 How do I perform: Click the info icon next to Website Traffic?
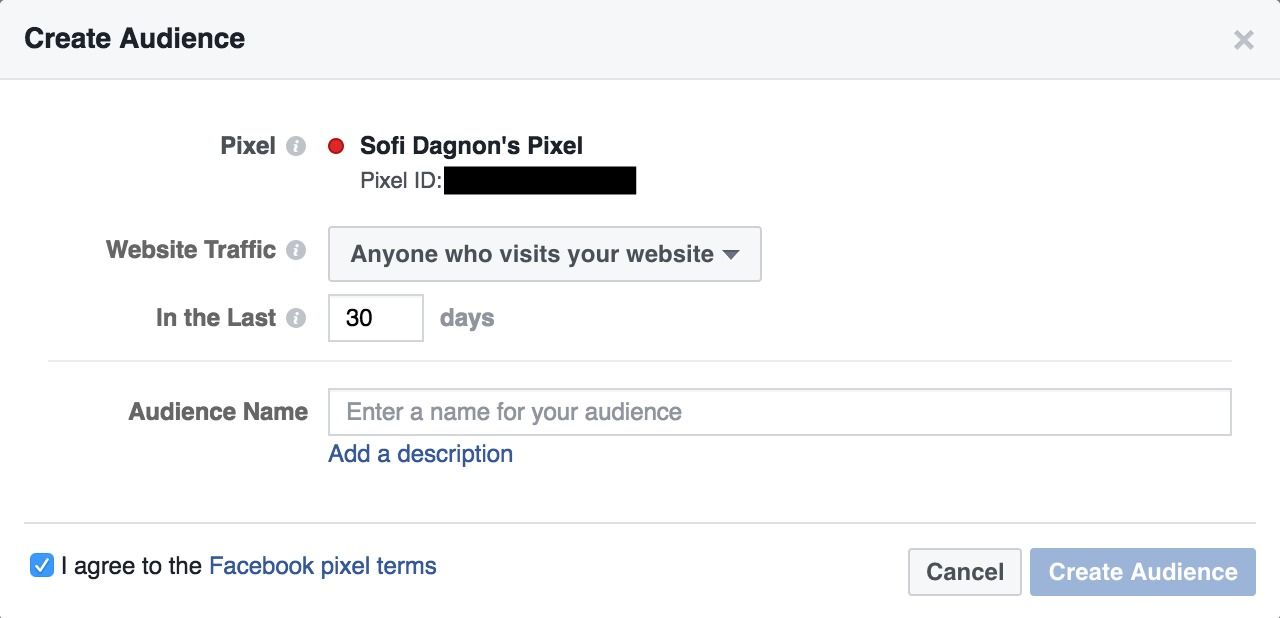[295, 250]
